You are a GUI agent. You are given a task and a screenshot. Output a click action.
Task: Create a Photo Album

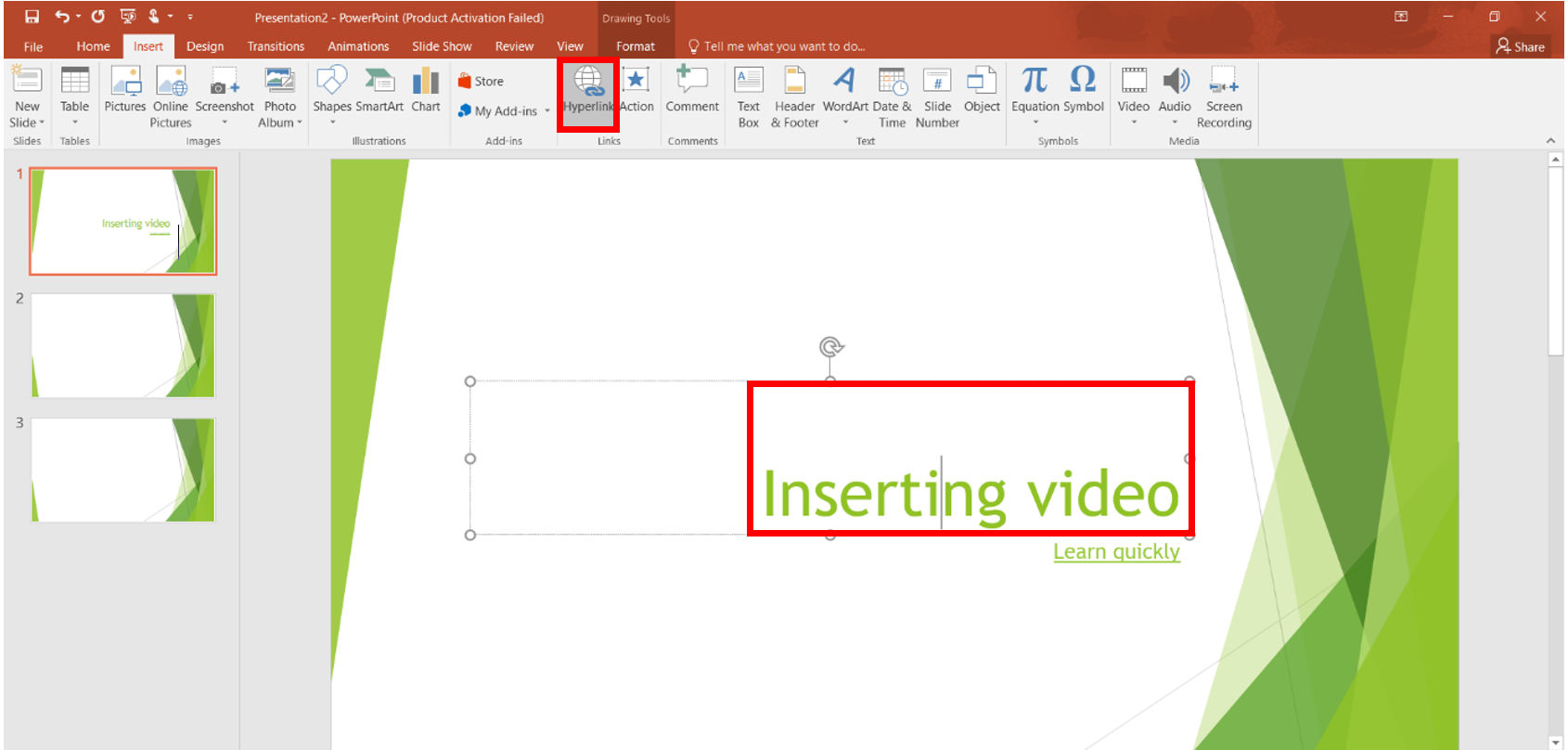(x=280, y=97)
